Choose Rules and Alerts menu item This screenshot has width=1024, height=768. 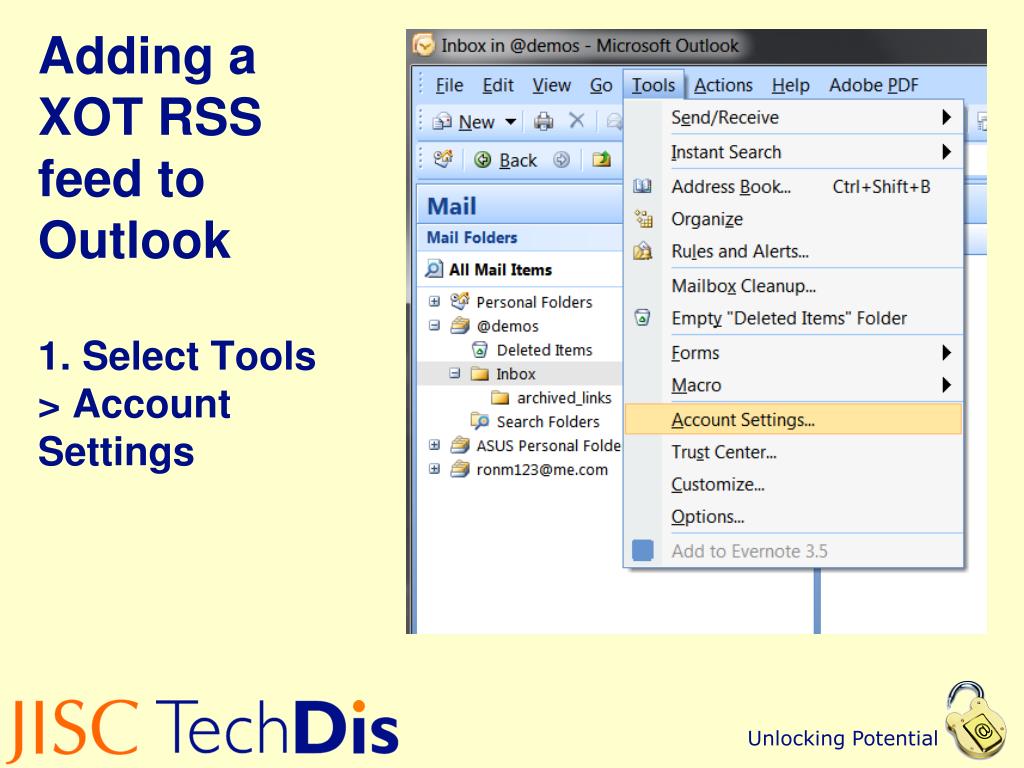(x=793, y=251)
